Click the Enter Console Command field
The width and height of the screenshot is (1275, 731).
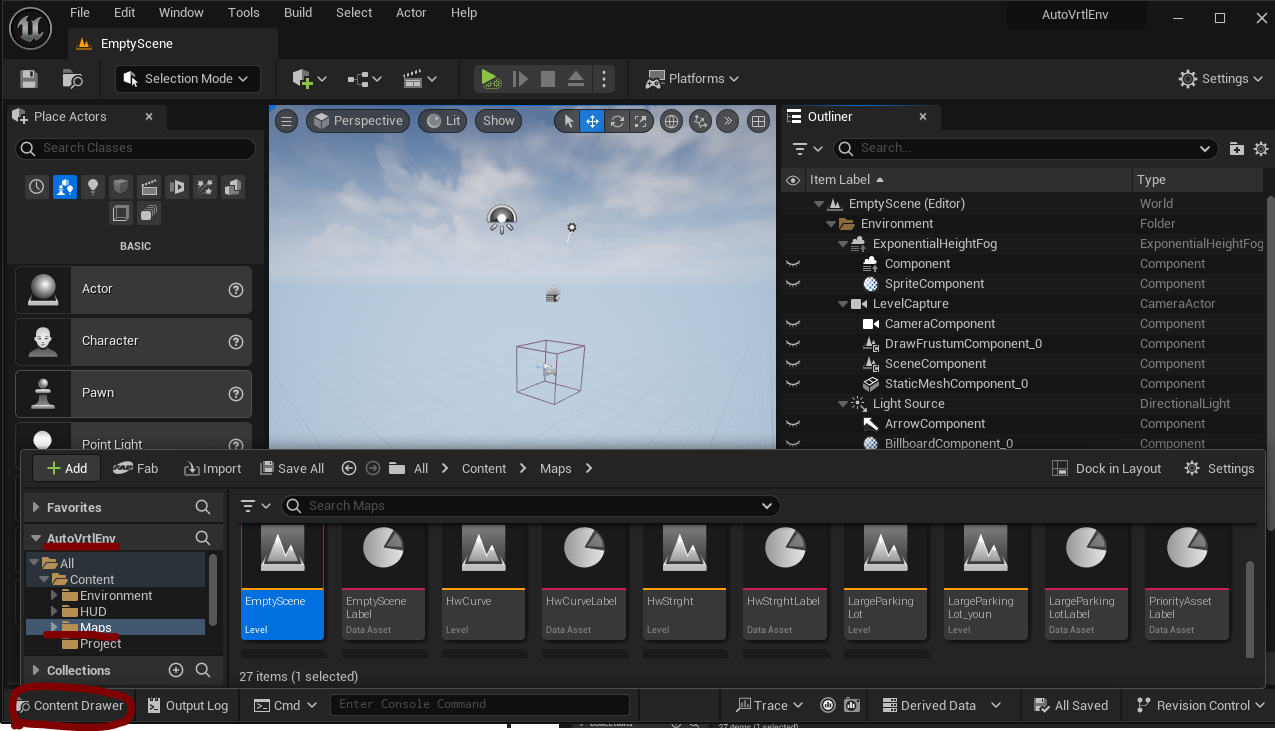click(x=480, y=704)
